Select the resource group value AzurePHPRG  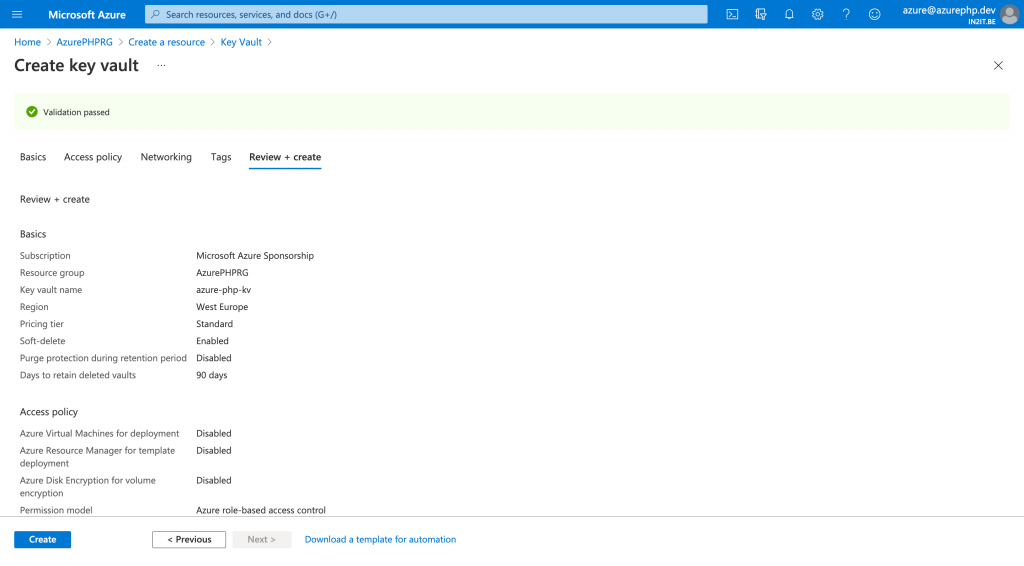[x=222, y=272]
